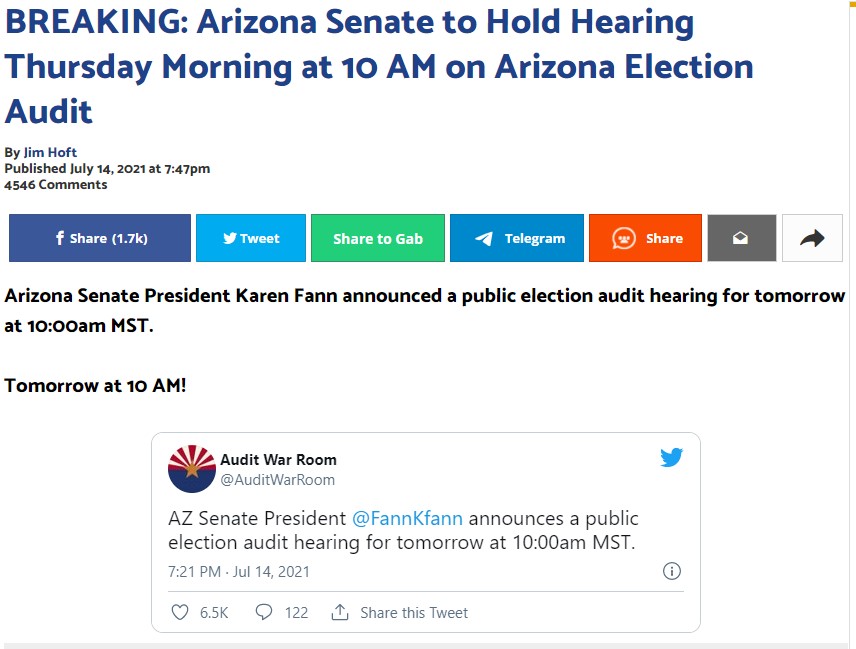Click the article headline title
The width and height of the screenshot is (856, 649).
coord(379,66)
